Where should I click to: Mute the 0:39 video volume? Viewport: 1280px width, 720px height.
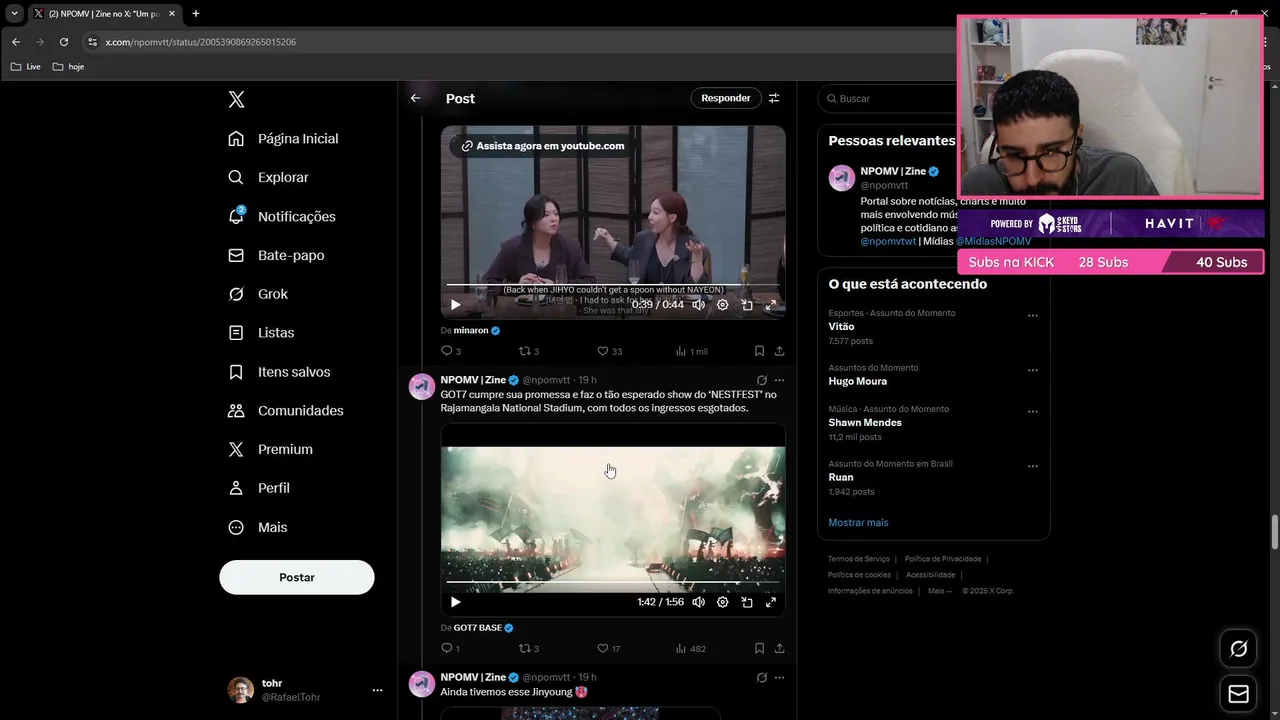click(x=699, y=305)
